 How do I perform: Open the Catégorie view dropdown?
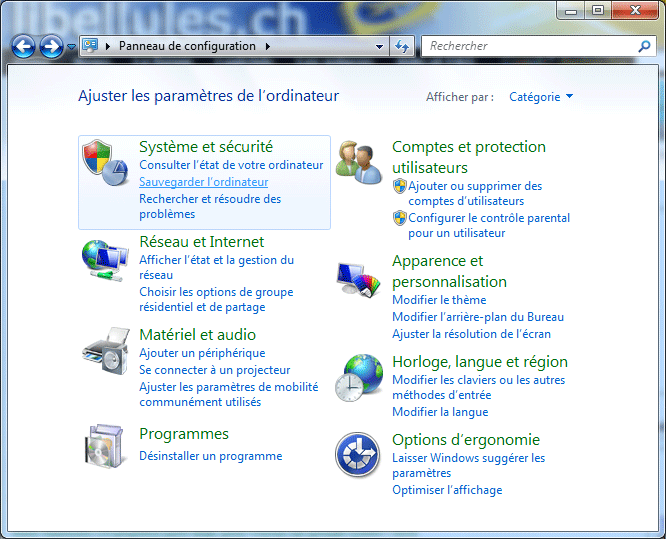[x=541, y=97]
